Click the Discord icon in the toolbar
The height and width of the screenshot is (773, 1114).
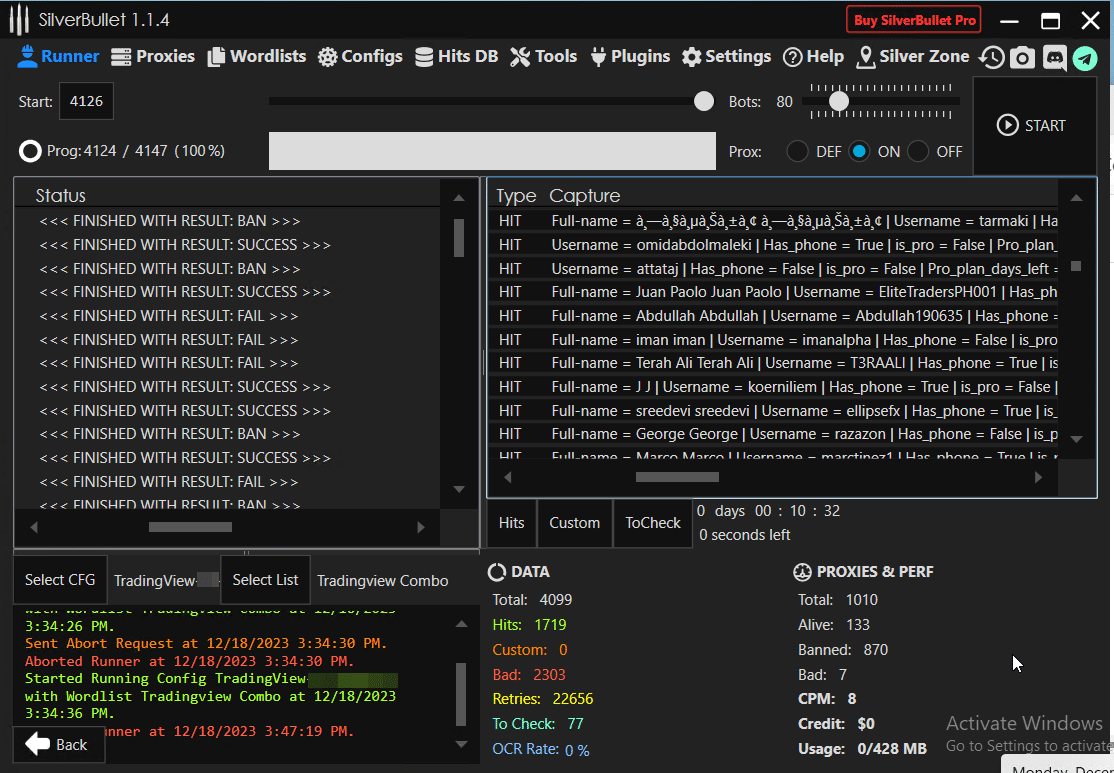pyautogui.click(x=1053, y=58)
